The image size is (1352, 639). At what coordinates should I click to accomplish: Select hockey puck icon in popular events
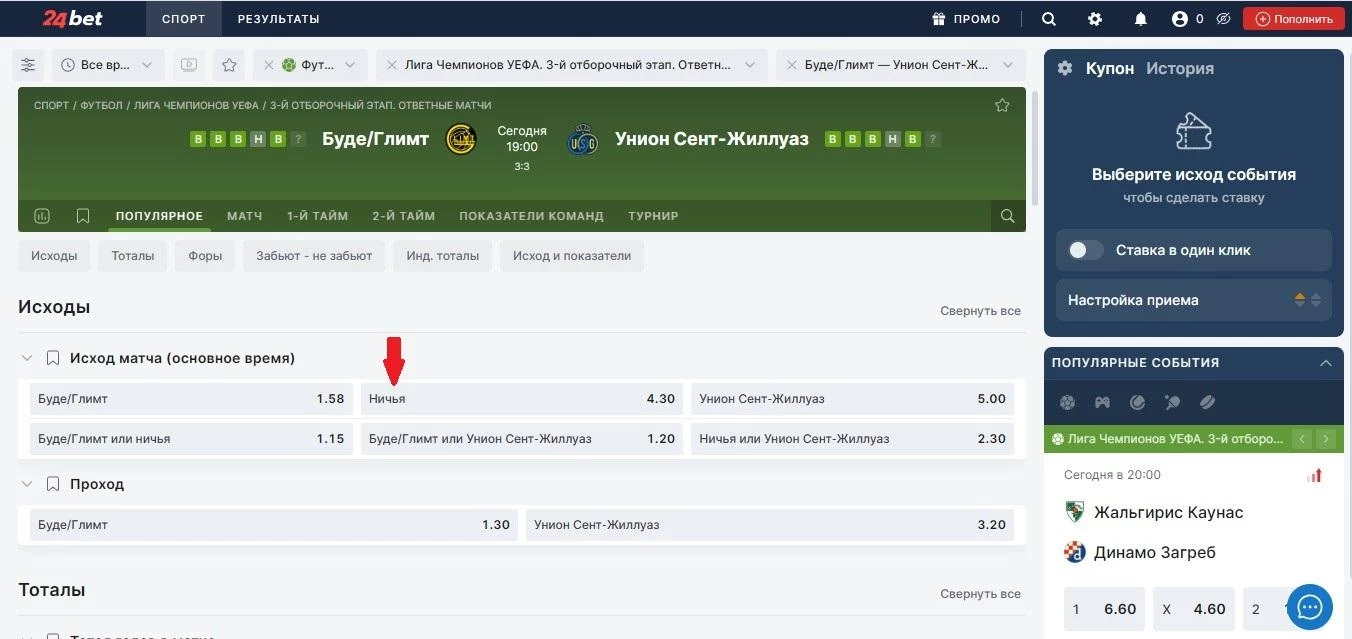pos(1207,402)
